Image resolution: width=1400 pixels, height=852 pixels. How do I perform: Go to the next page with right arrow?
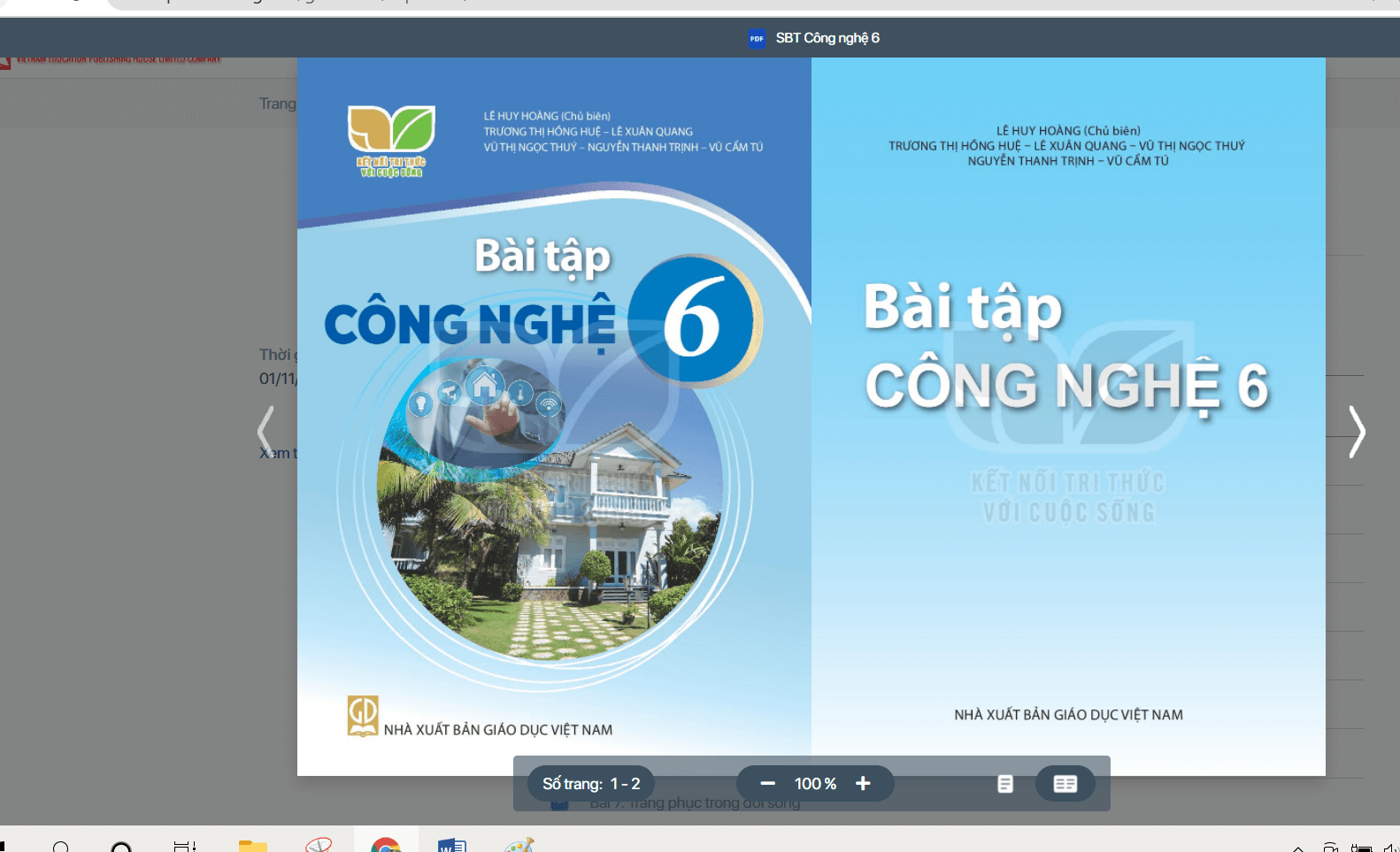pyautogui.click(x=1357, y=432)
